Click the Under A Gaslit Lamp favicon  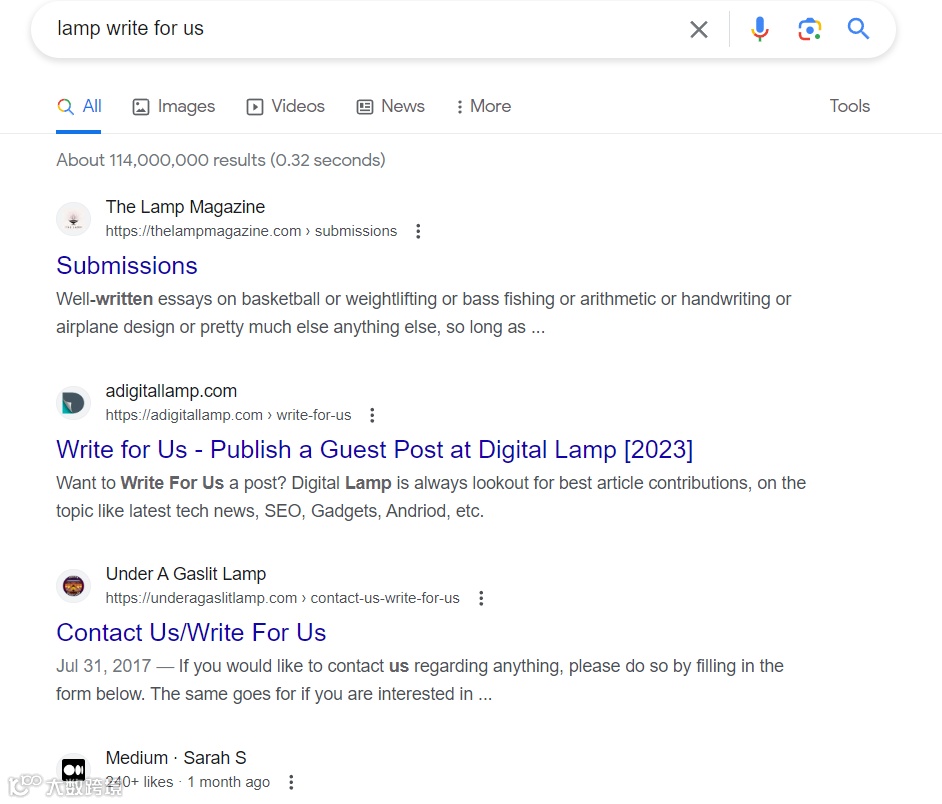(x=73, y=586)
